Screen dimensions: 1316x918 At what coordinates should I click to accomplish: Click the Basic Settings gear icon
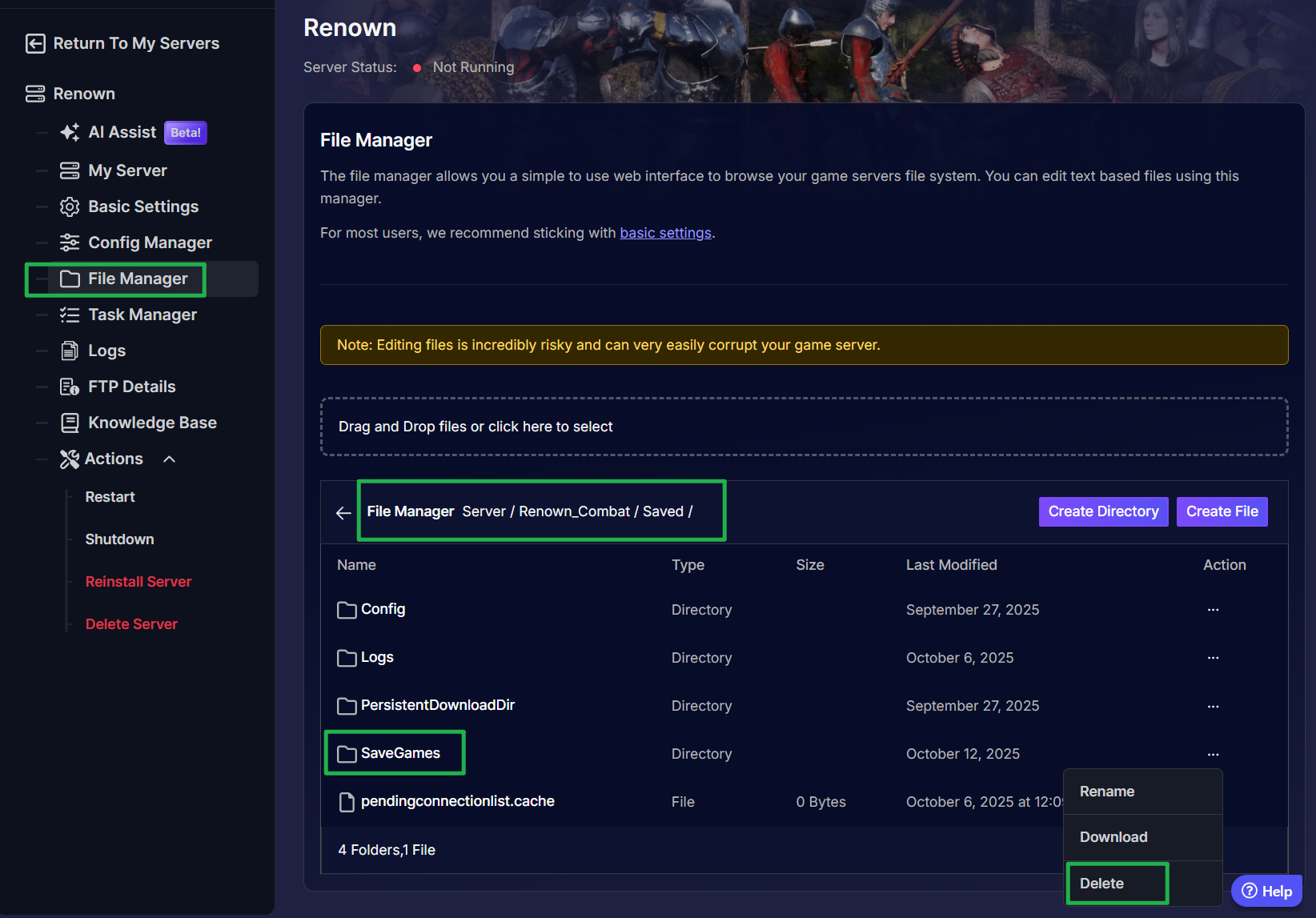point(70,206)
